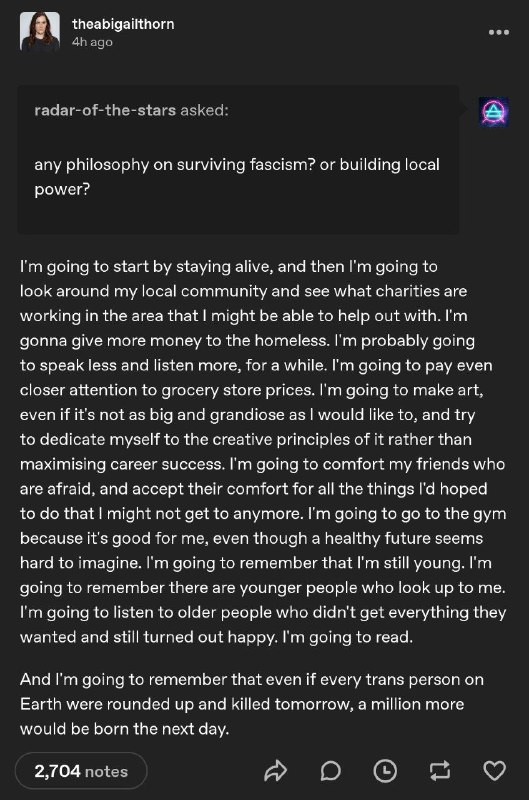Click the sentence 'I'm going to read.'
Screen dimensions: 529x800
click(347, 637)
